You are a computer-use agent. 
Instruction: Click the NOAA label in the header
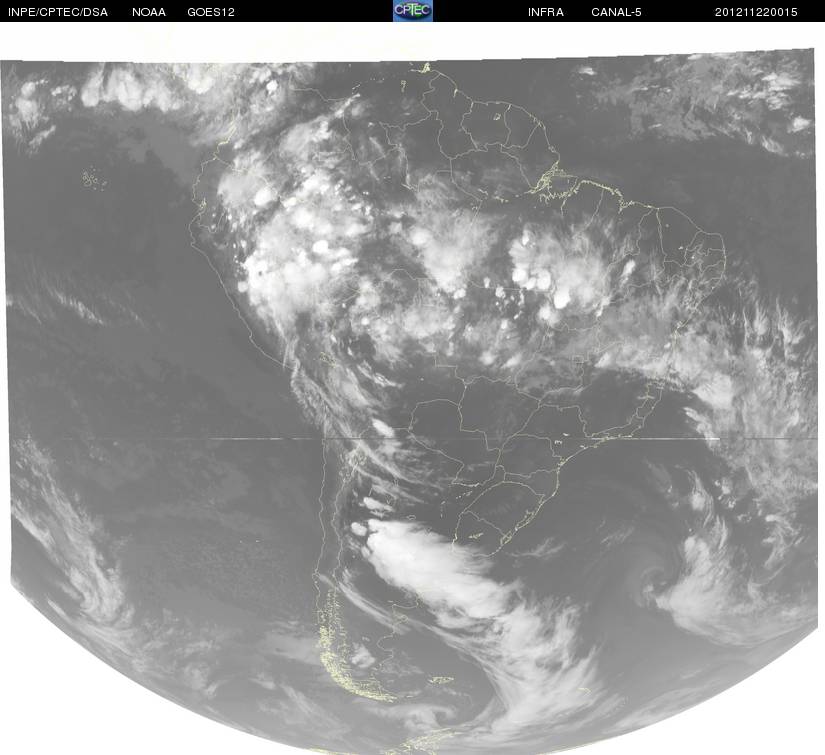point(149,12)
